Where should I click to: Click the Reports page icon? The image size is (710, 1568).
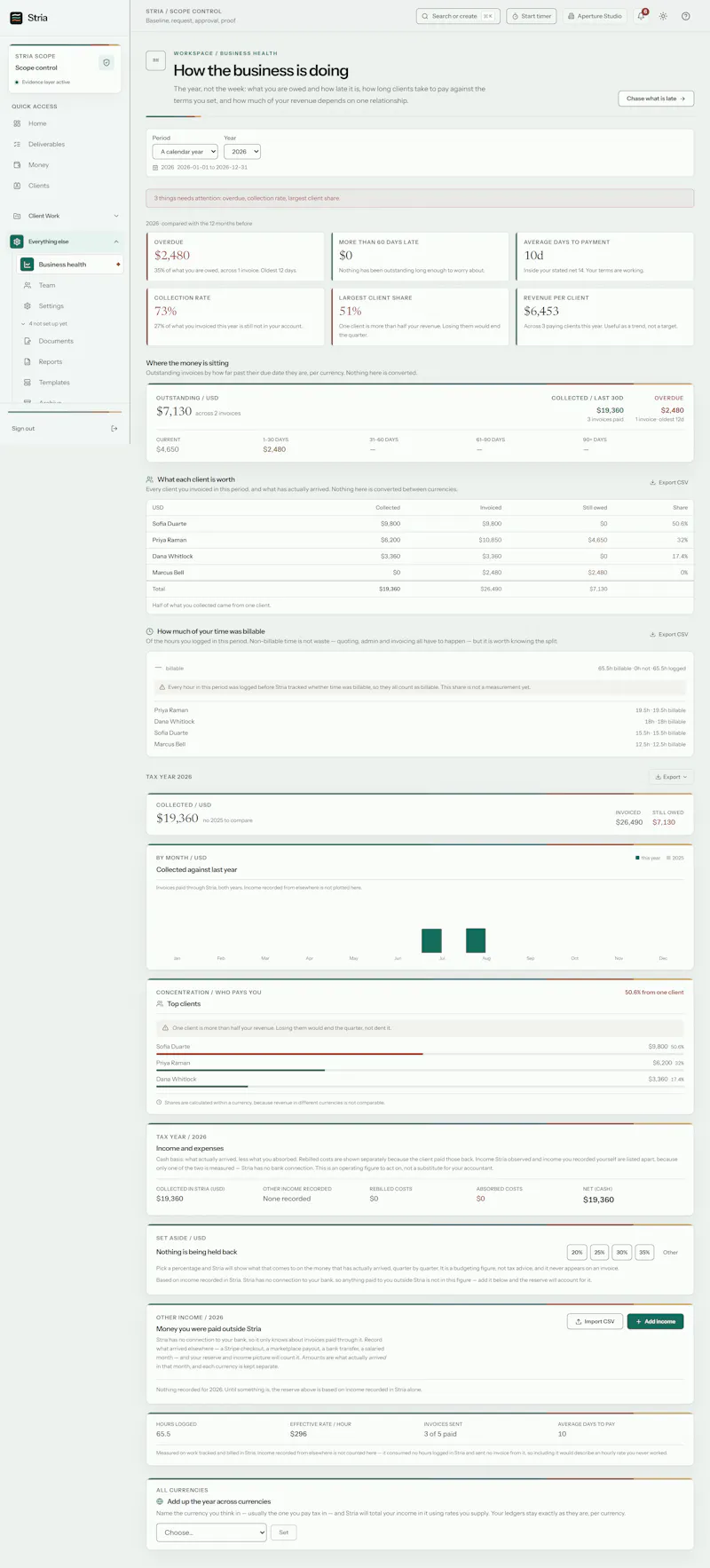tap(28, 361)
